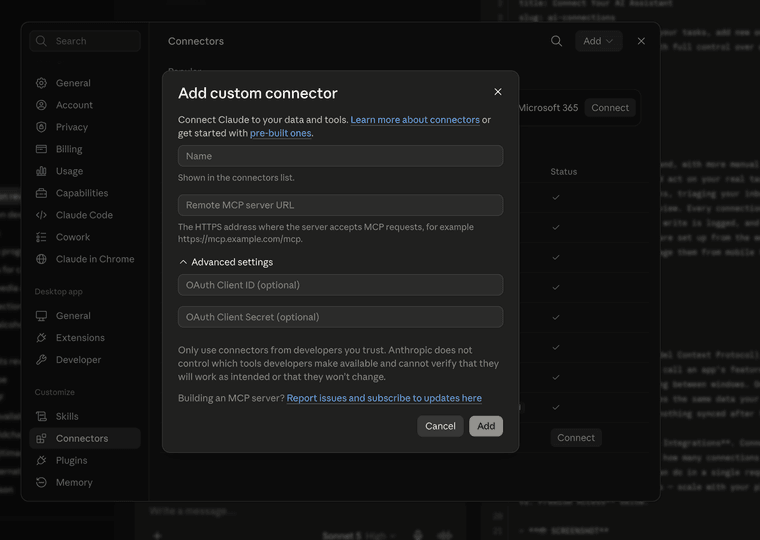Collapse the Advanced settings section
The image size is (760, 540).
pyautogui.click(x=226, y=262)
